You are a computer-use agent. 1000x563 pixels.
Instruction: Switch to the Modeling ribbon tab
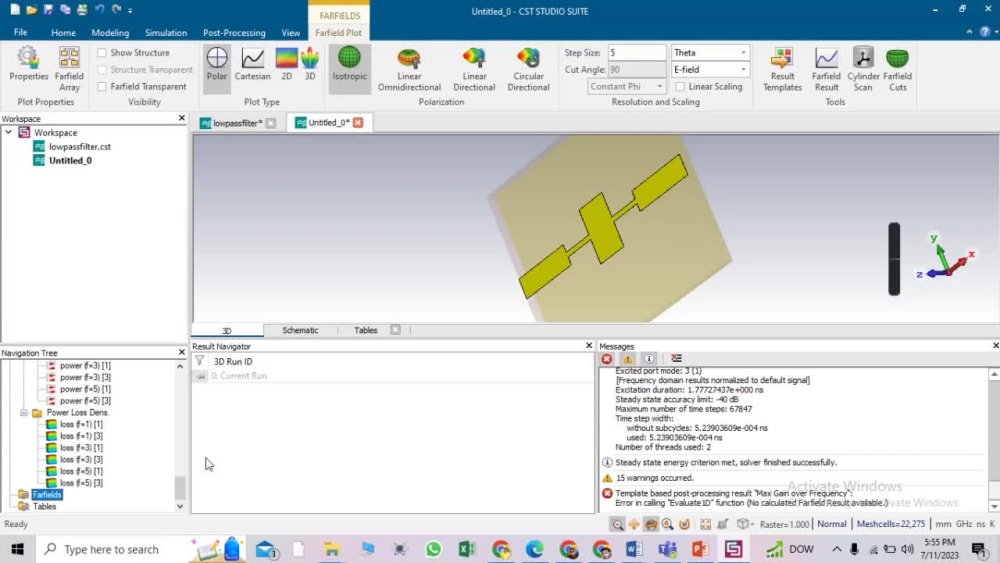coord(110,33)
